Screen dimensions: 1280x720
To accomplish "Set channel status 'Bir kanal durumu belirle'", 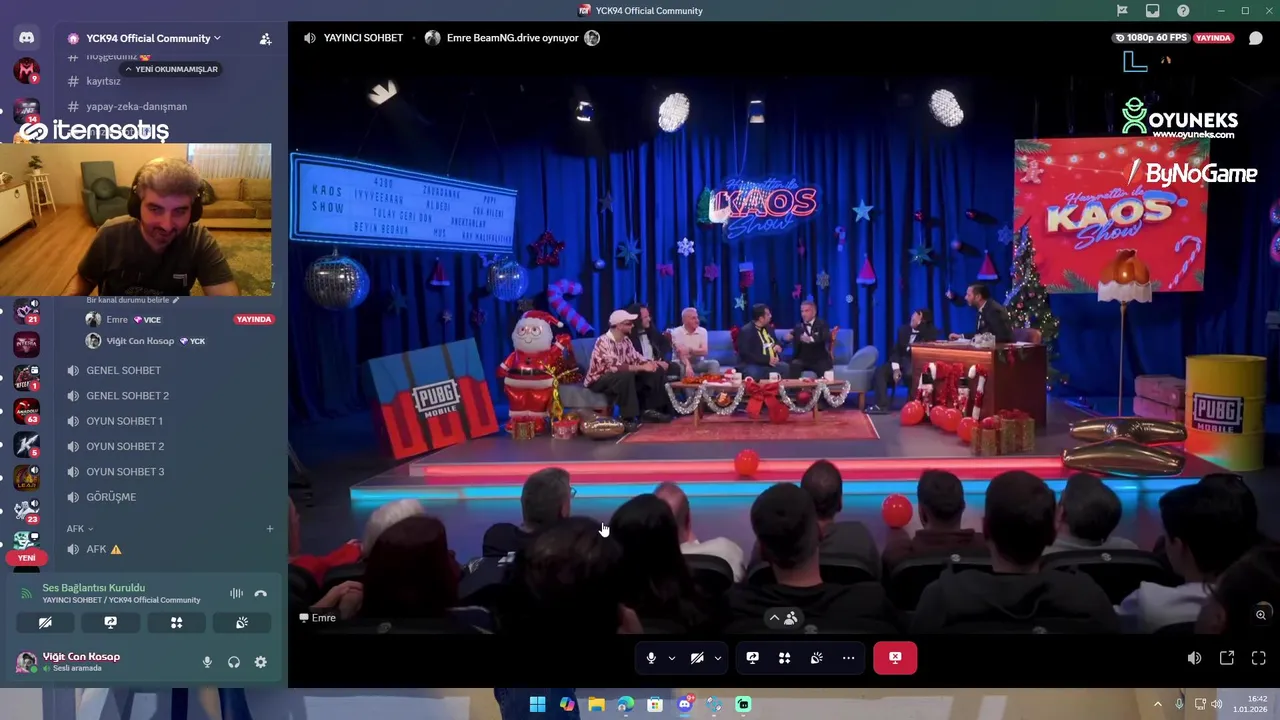I will point(133,300).
